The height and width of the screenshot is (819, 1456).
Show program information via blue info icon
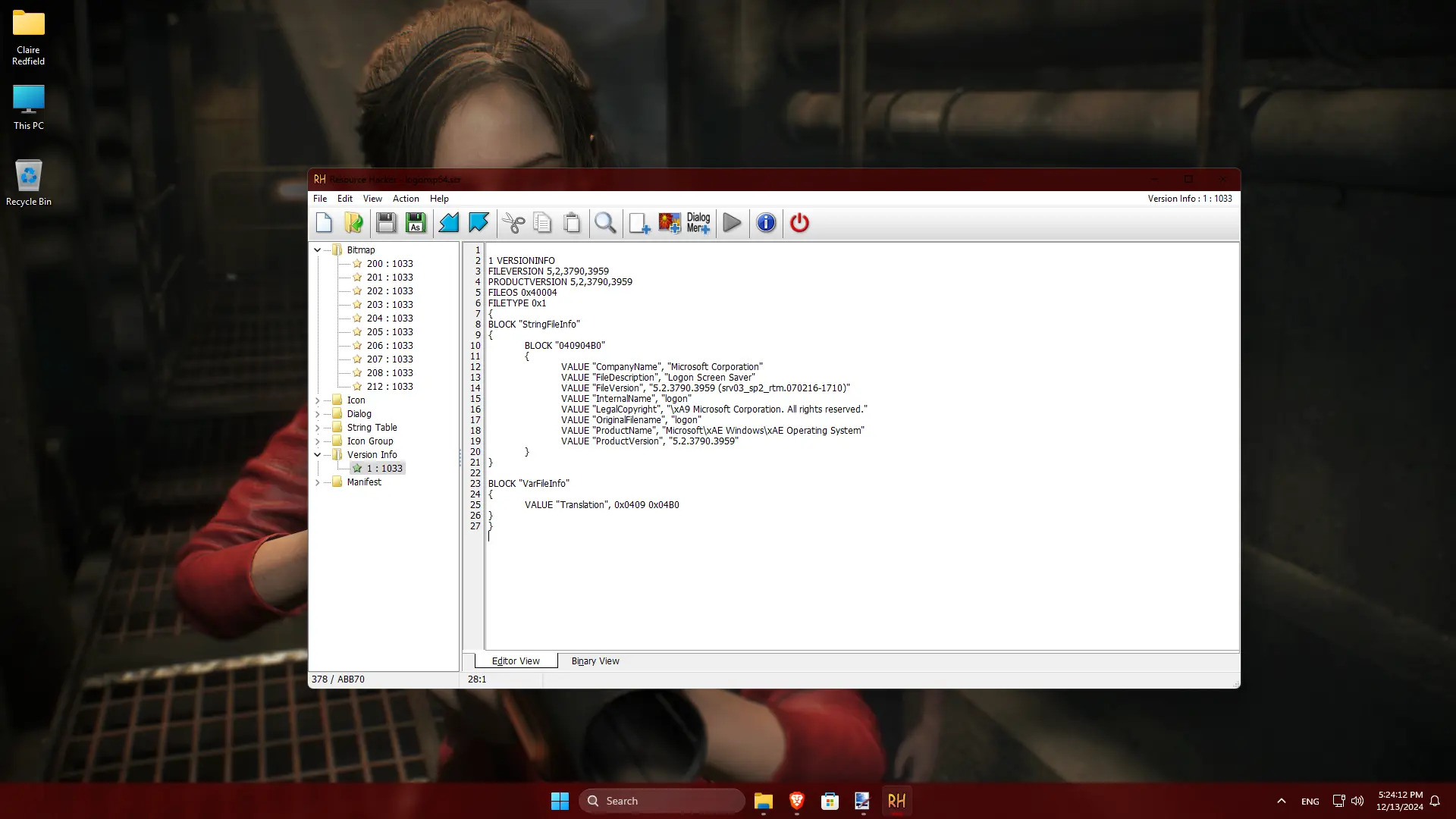(x=766, y=223)
